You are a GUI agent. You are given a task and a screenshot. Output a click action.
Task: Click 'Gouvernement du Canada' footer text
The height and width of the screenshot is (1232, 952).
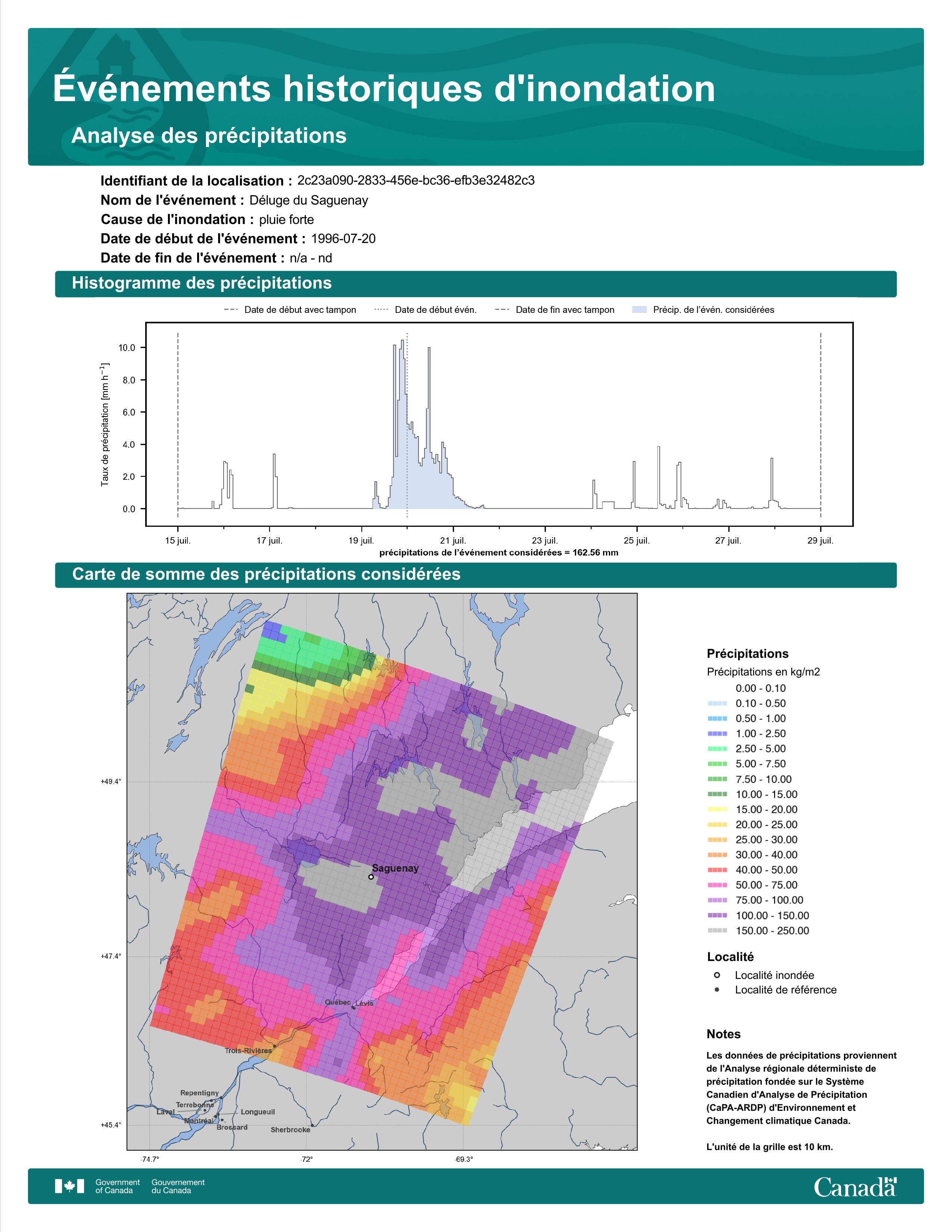coord(178,1186)
